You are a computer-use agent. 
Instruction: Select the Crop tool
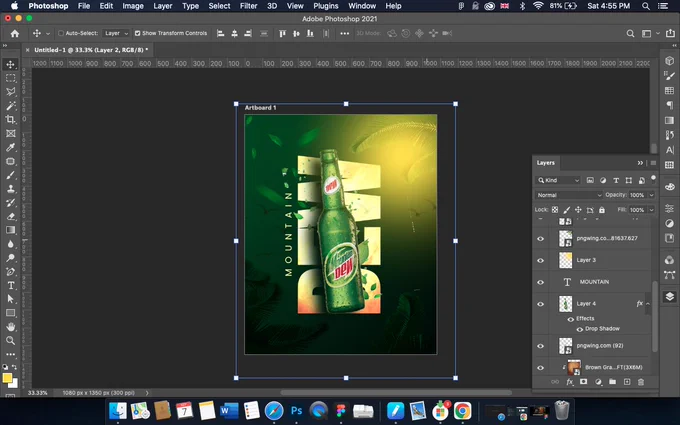tap(10, 120)
